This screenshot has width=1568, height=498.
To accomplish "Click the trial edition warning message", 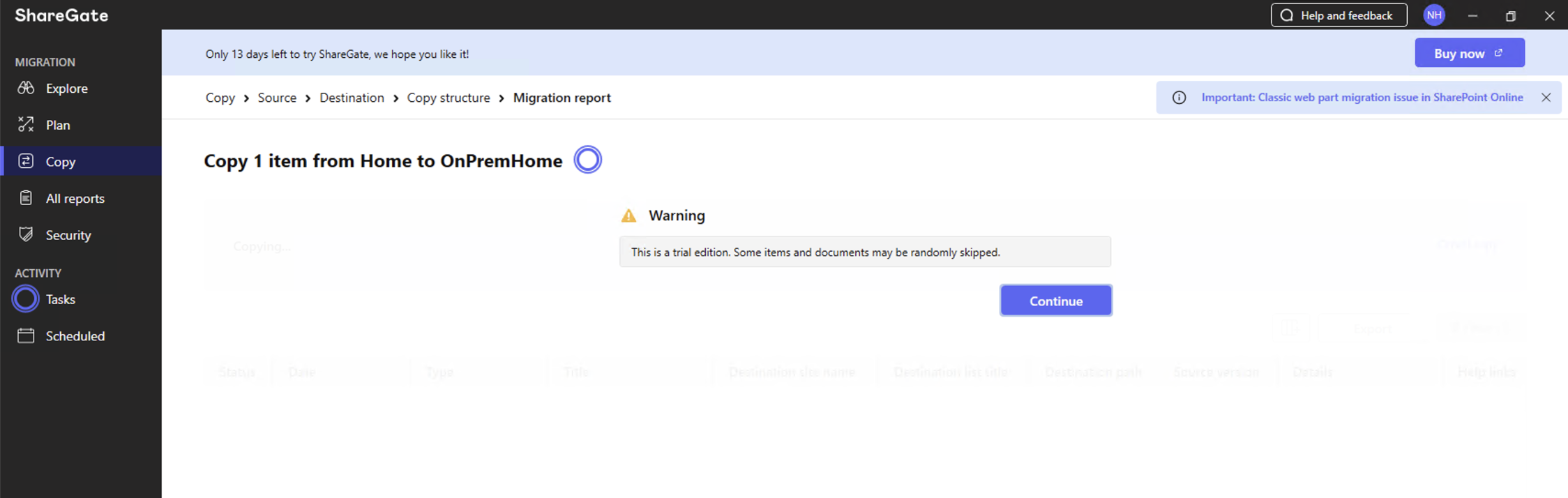I will [865, 252].
